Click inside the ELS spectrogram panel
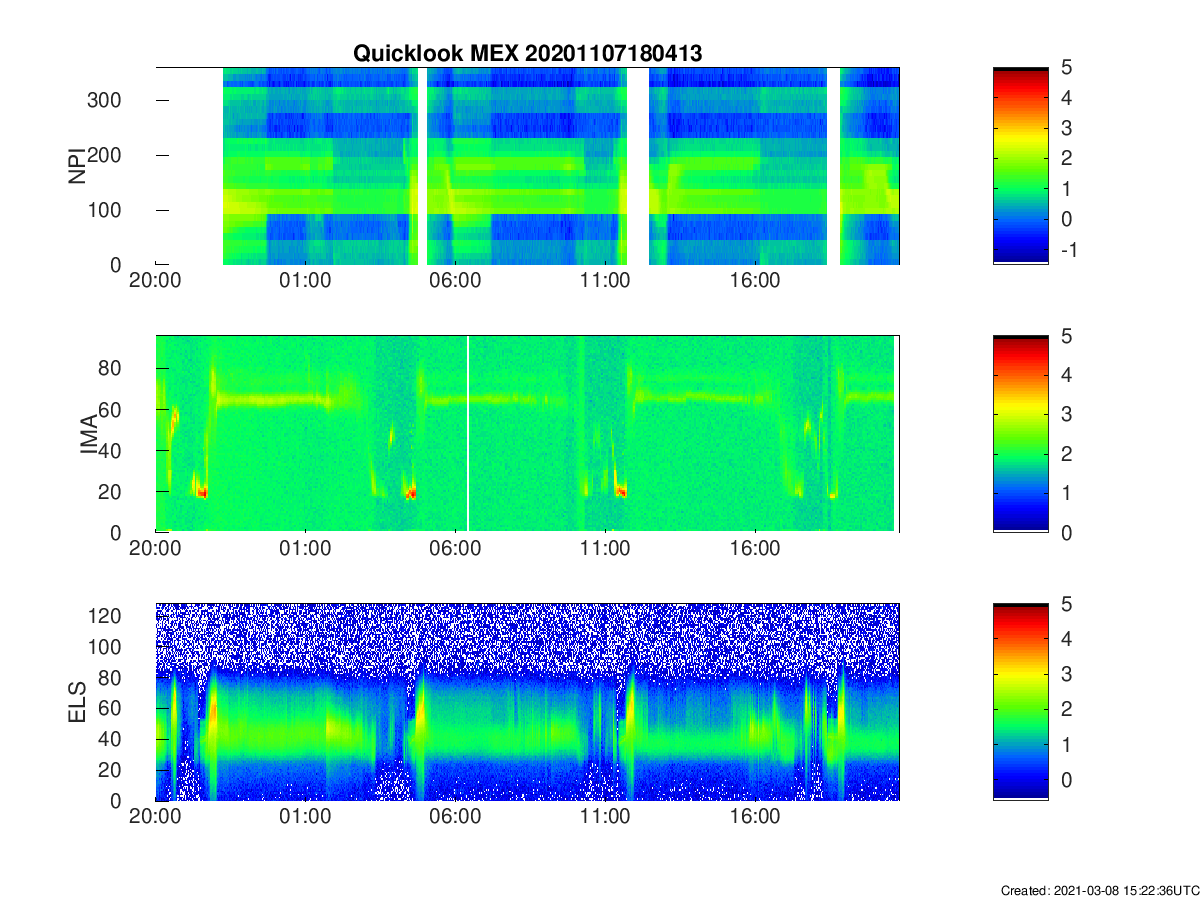The image size is (1200, 900). point(527,702)
